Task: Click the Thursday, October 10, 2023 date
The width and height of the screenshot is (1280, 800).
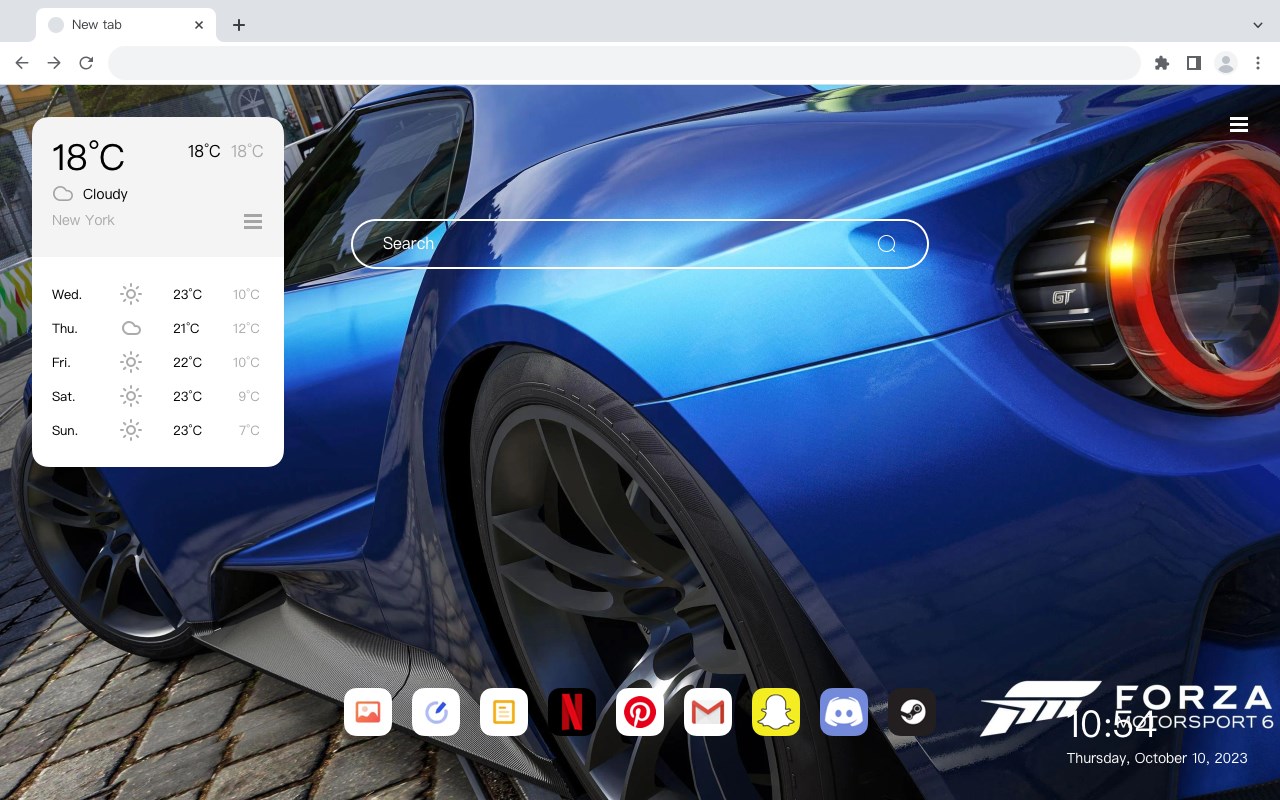Action: click(1157, 758)
